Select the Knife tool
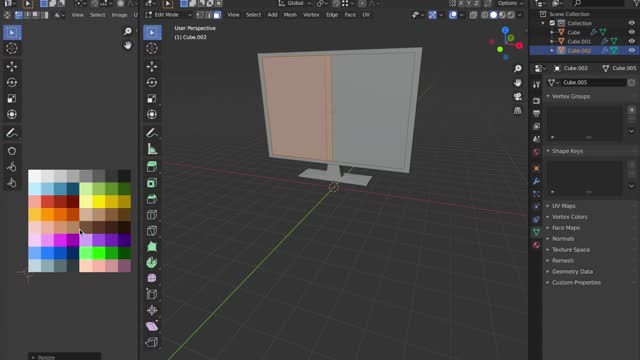The image size is (640, 360). (152, 231)
